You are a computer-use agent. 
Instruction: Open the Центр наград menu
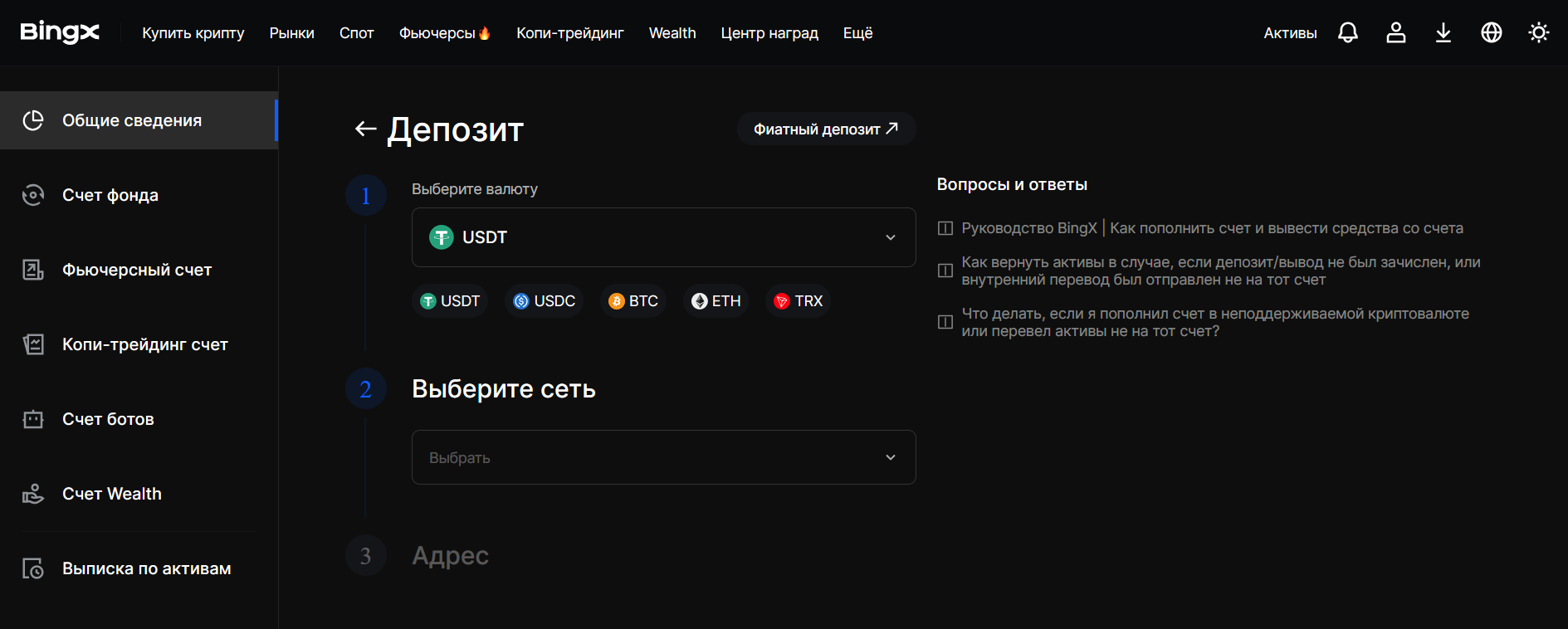pyautogui.click(x=769, y=33)
